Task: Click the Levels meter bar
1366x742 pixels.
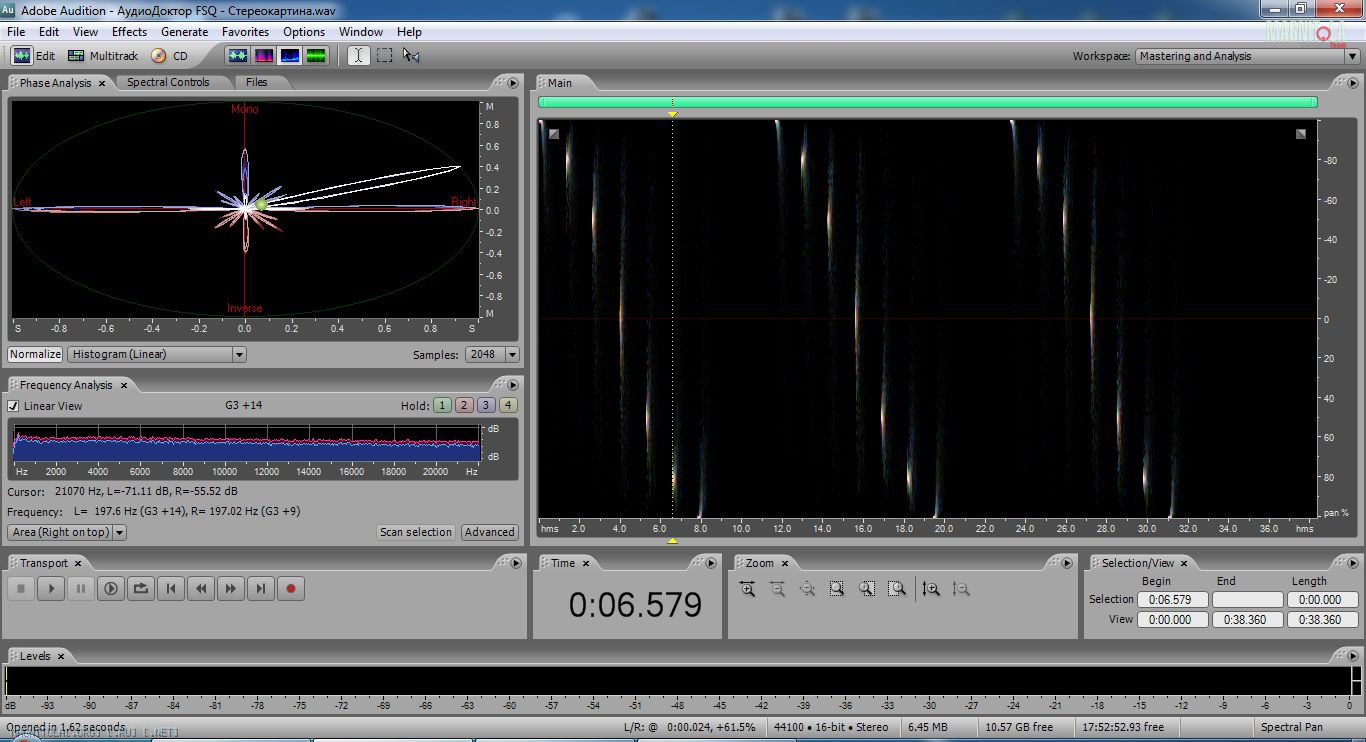Action: 680,682
